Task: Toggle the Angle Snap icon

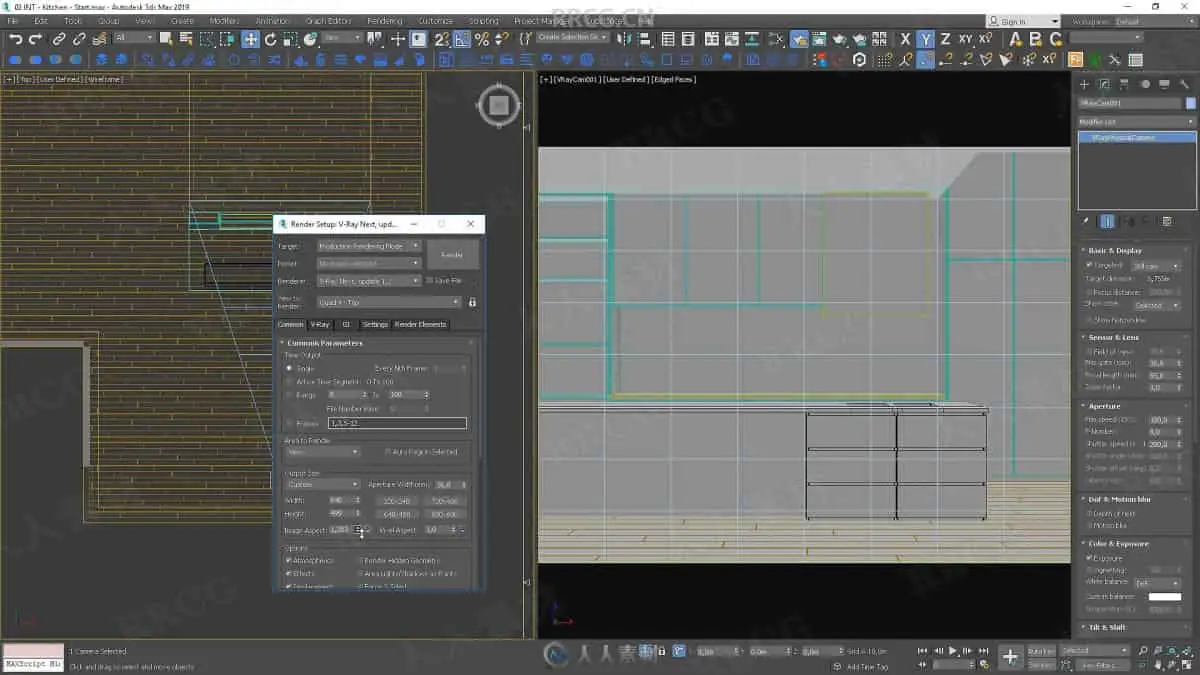Action: coord(461,39)
